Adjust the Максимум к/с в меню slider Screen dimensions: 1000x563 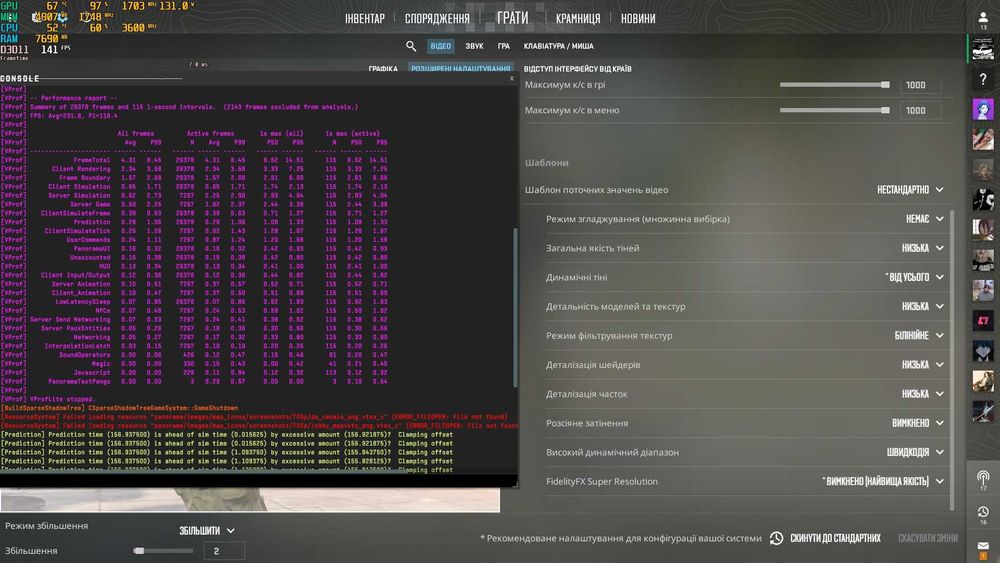pos(834,110)
